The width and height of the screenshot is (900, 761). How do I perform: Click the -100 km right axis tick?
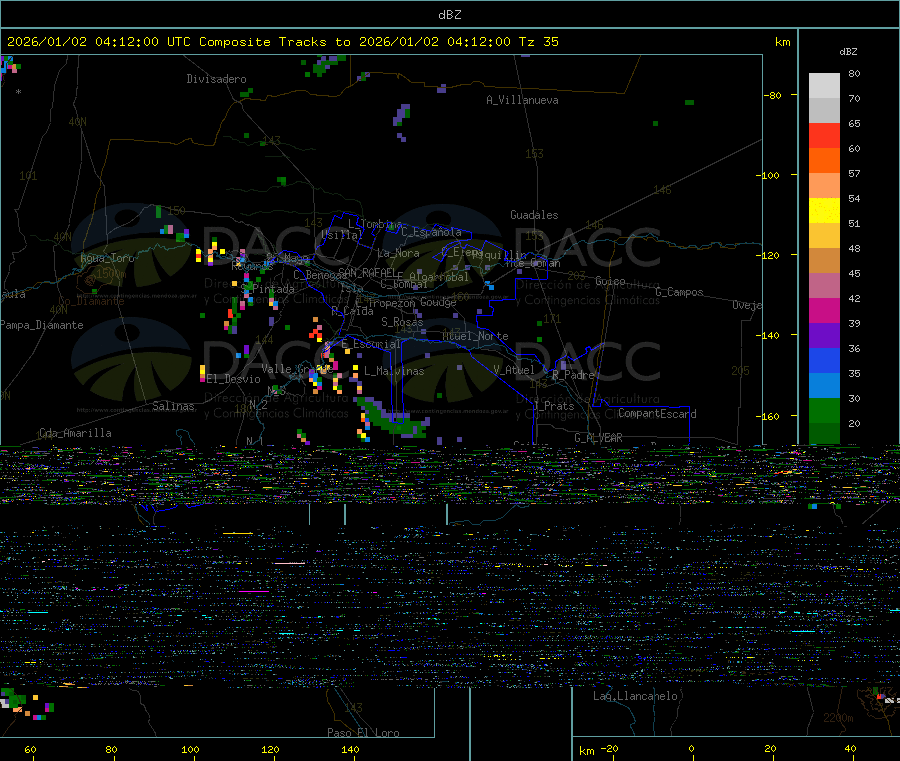(769, 175)
